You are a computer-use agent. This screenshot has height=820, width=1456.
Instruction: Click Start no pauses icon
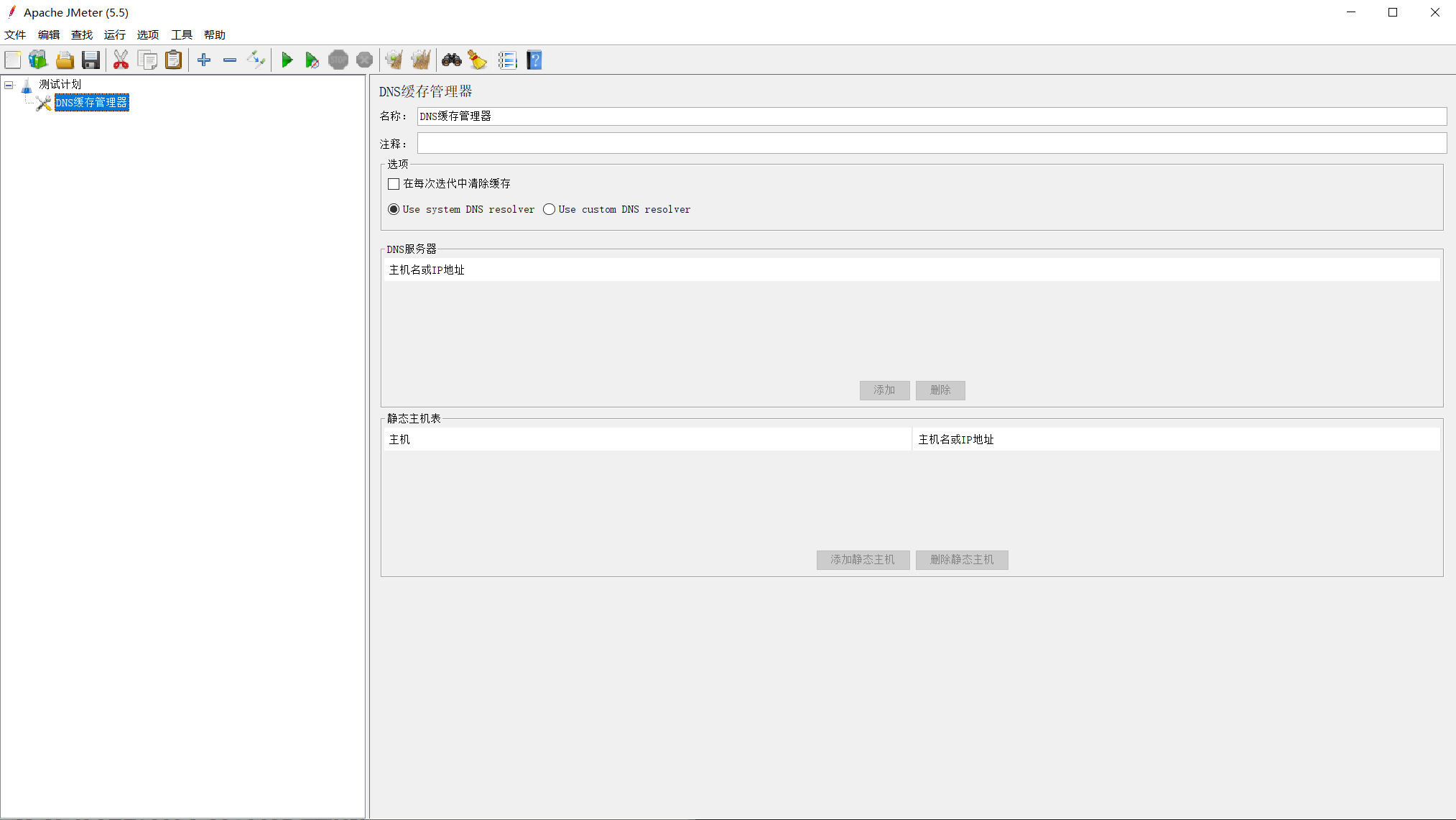(x=312, y=60)
